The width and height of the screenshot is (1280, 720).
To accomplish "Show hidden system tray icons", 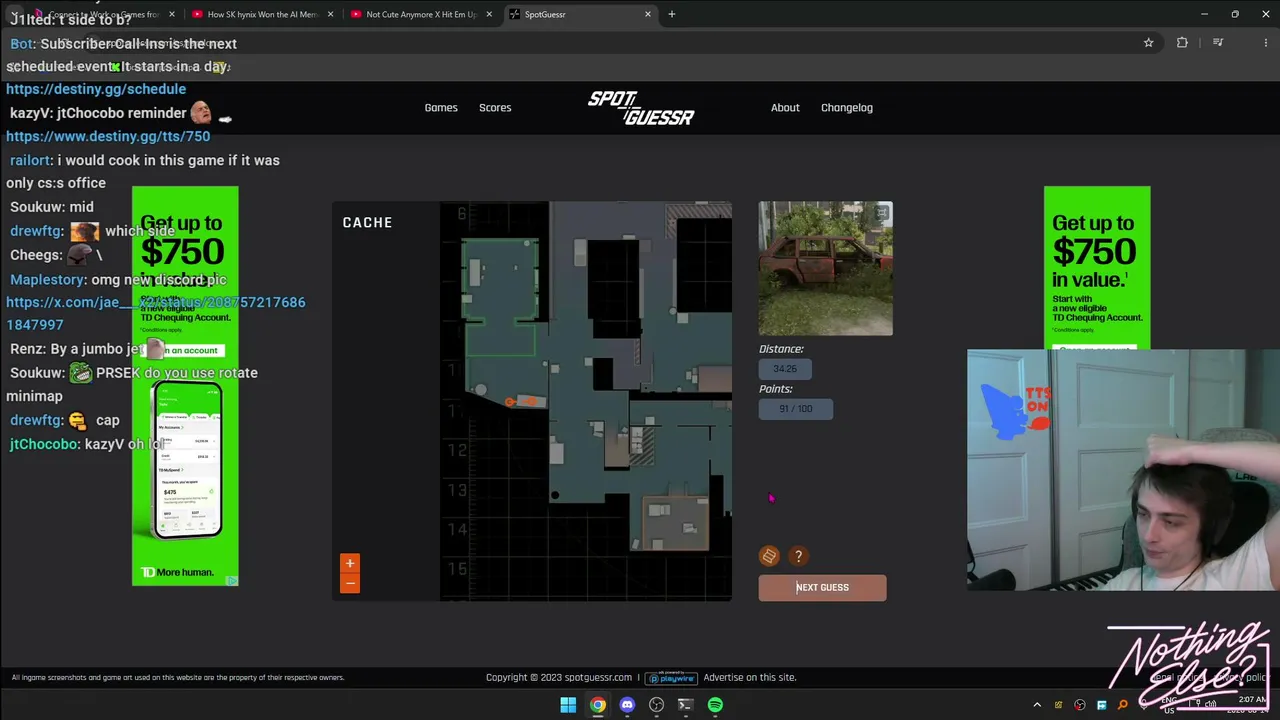I will [x=1037, y=705].
